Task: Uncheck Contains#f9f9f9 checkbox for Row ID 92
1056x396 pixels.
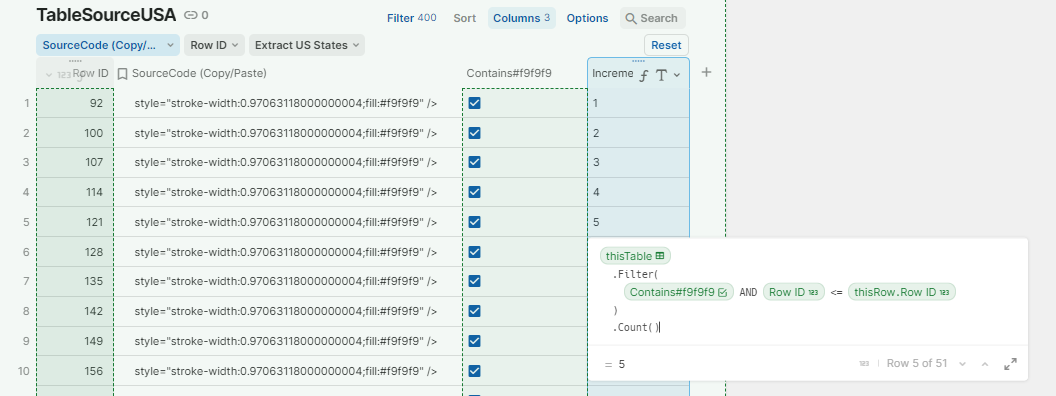Action: click(474, 103)
